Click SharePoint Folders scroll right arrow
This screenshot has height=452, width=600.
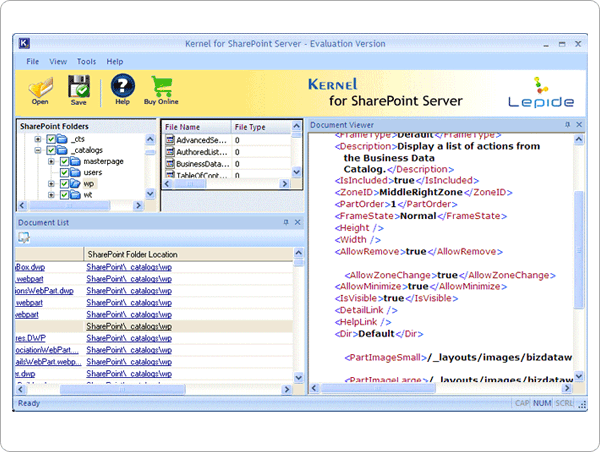[x=138, y=206]
